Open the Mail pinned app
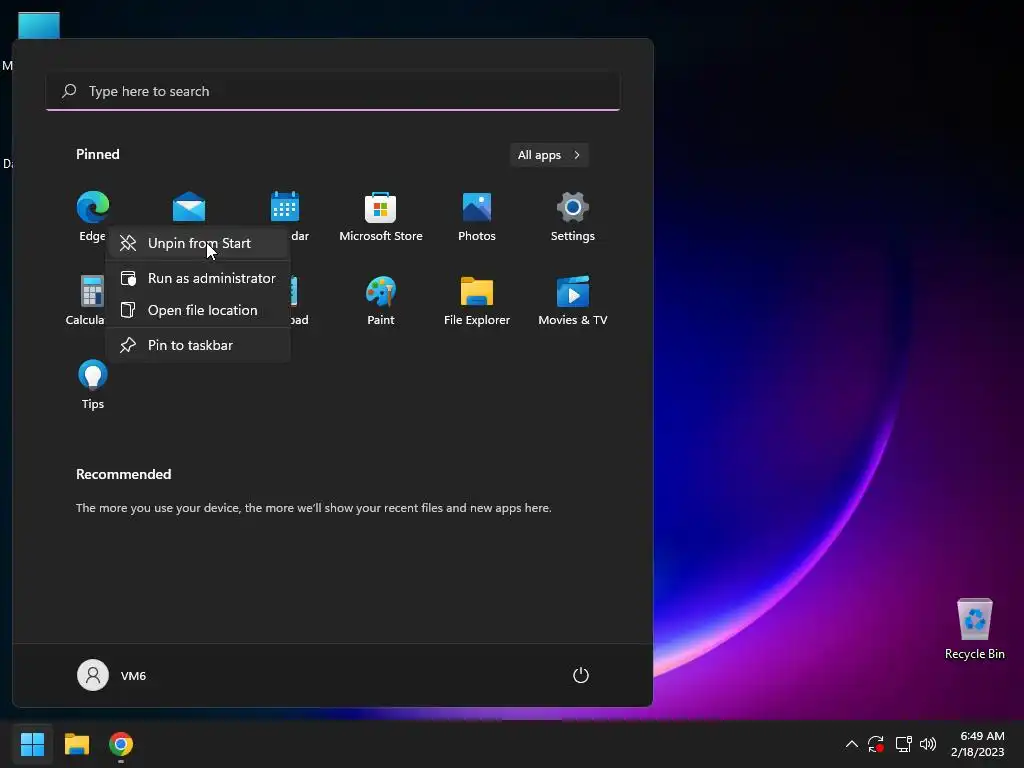1024x768 pixels. [189, 208]
